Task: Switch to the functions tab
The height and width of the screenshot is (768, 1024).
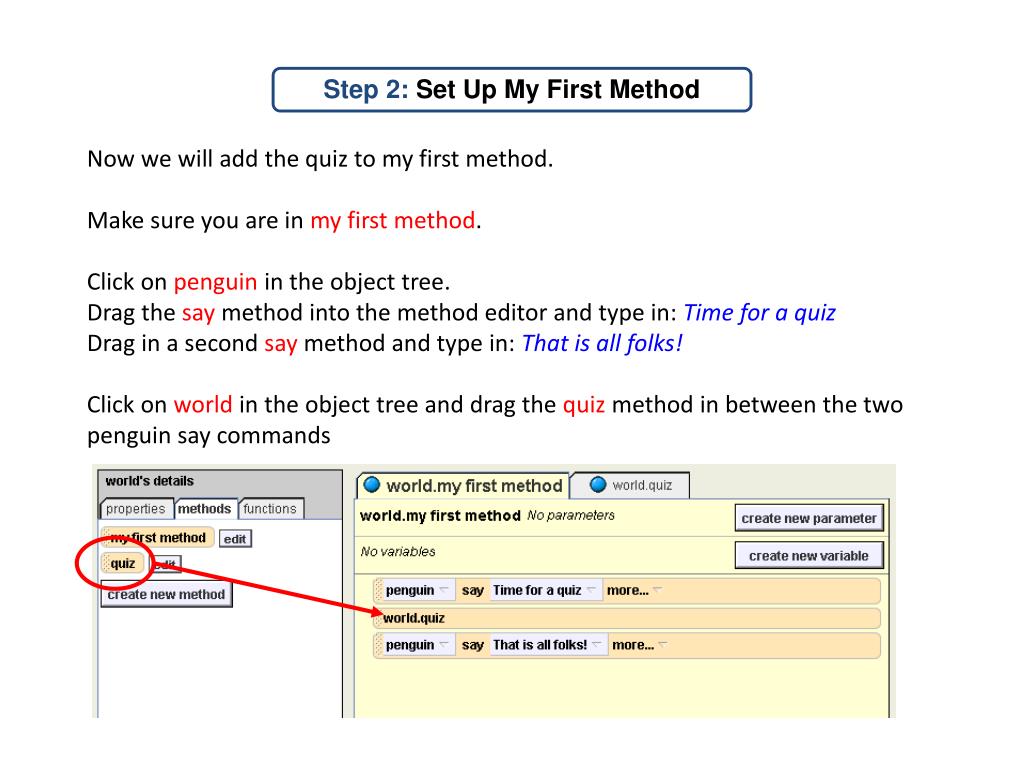Action: tap(270, 509)
